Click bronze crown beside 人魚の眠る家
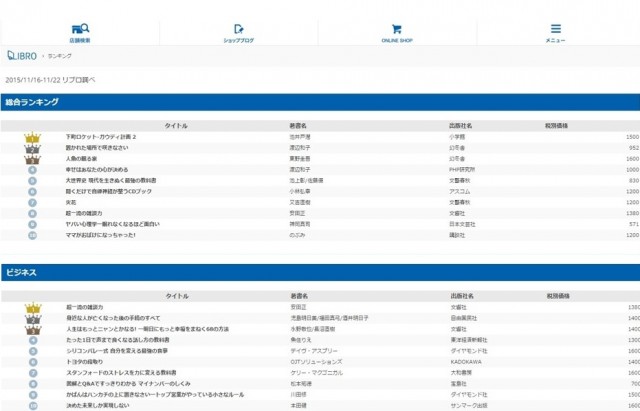640x411 pixels. coord(32,158)
